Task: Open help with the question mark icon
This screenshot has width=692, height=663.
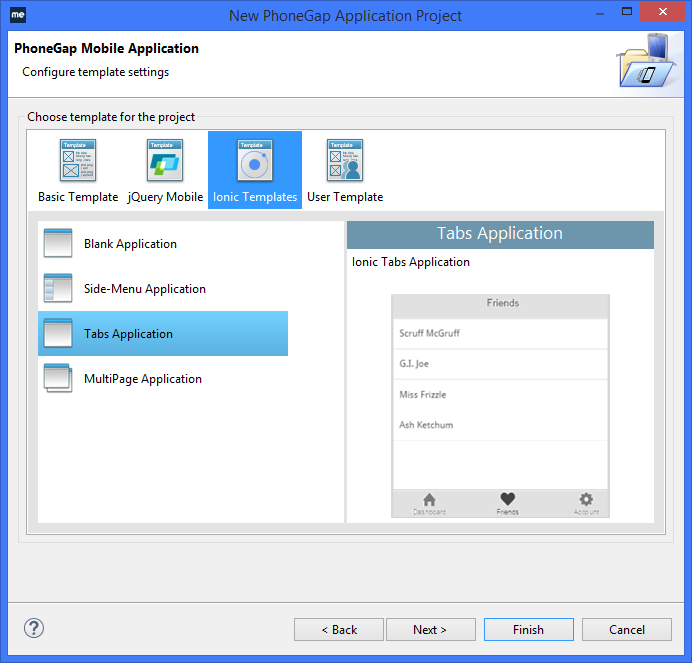Action: click(34, 629)
